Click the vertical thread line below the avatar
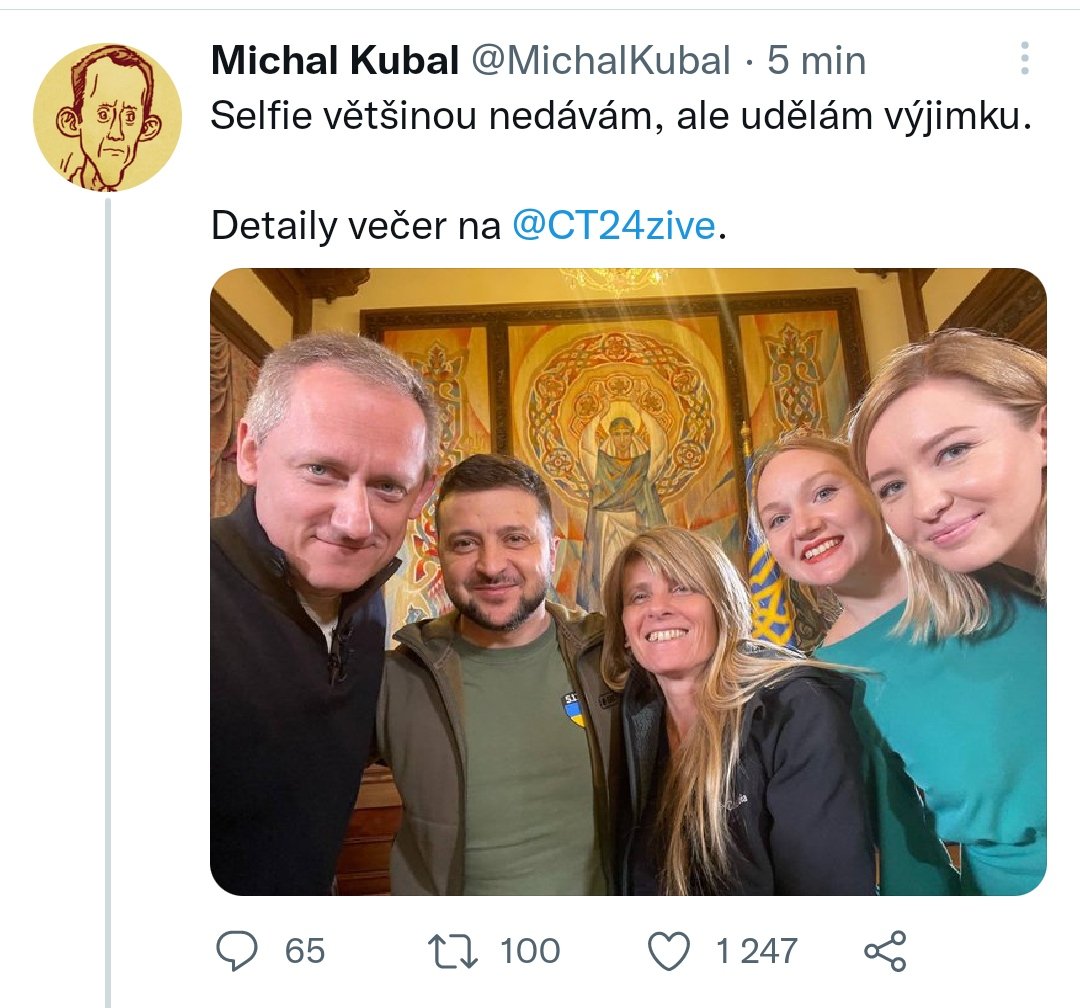The image size is (1080, 1008). 108,600
